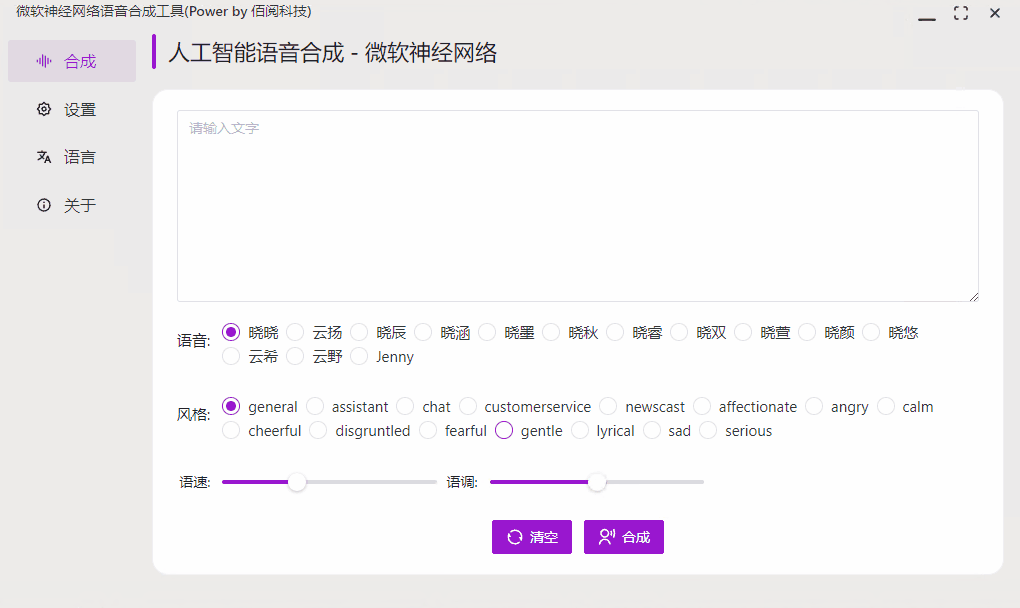Select the newscast style
This screenshot has height=608, width=1020.
tap(608, 406)
